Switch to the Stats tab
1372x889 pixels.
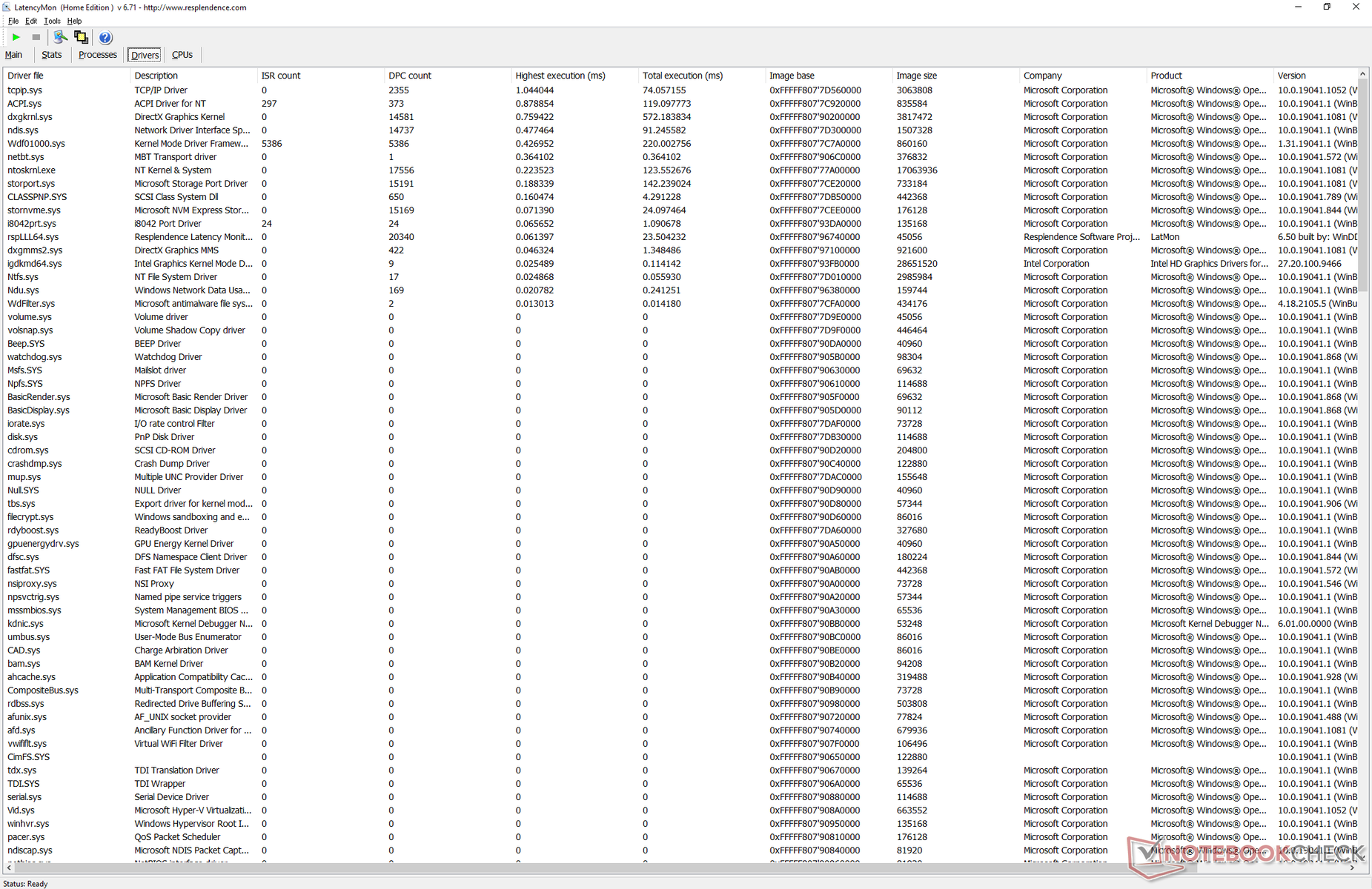click(x=51, y=55)
